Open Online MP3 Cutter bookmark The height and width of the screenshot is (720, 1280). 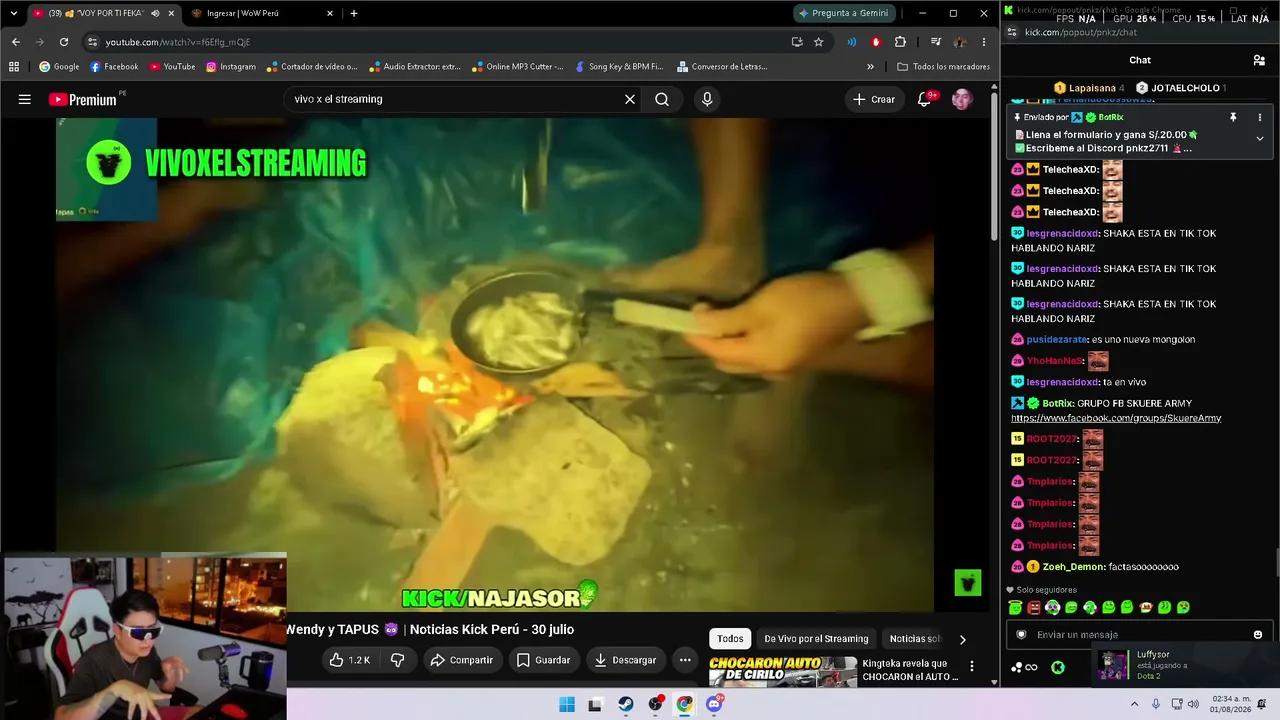point(516,67)
